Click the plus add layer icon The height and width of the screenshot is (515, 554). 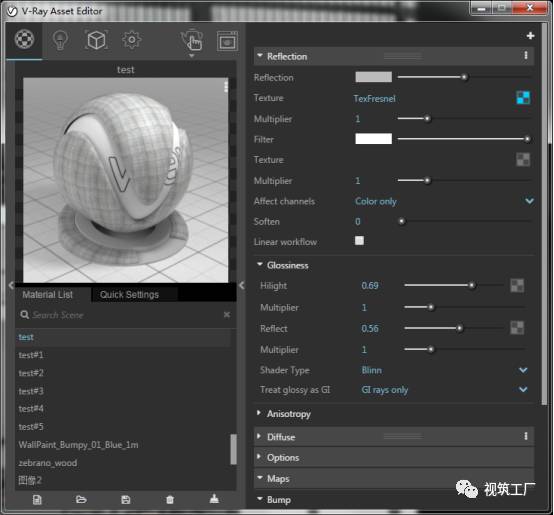tap(530, 36)
